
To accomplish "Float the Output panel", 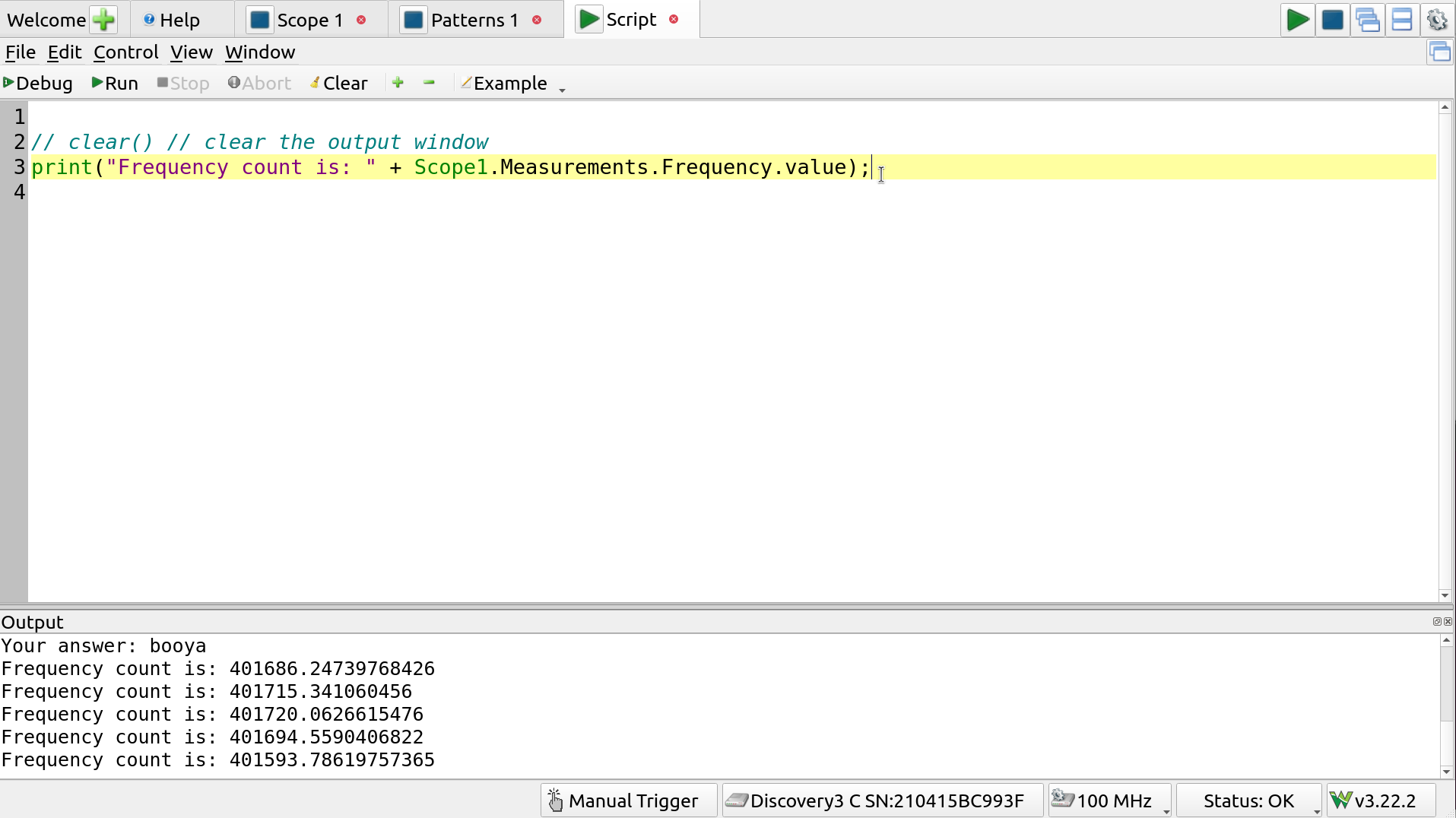I will (x=1436, y=622).
